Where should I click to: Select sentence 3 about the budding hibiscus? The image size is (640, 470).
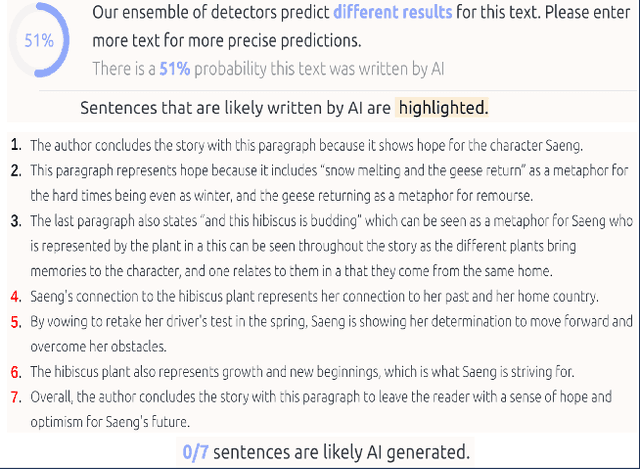pos(320,245)
